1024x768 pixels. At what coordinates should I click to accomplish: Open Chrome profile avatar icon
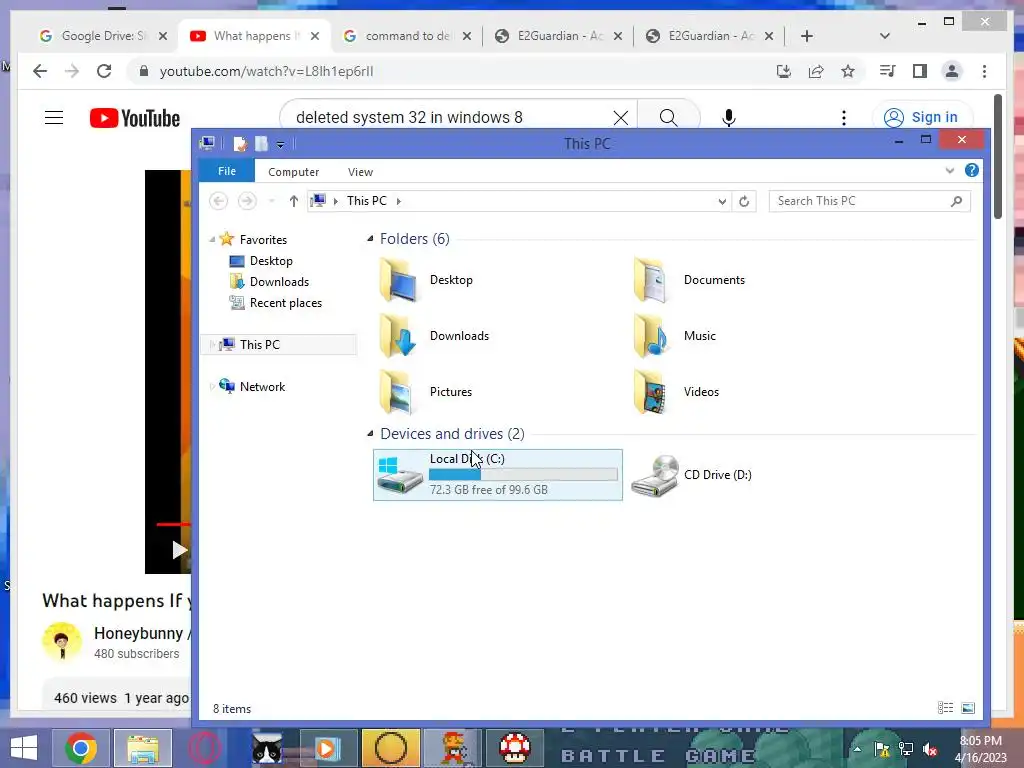point(952,71)
